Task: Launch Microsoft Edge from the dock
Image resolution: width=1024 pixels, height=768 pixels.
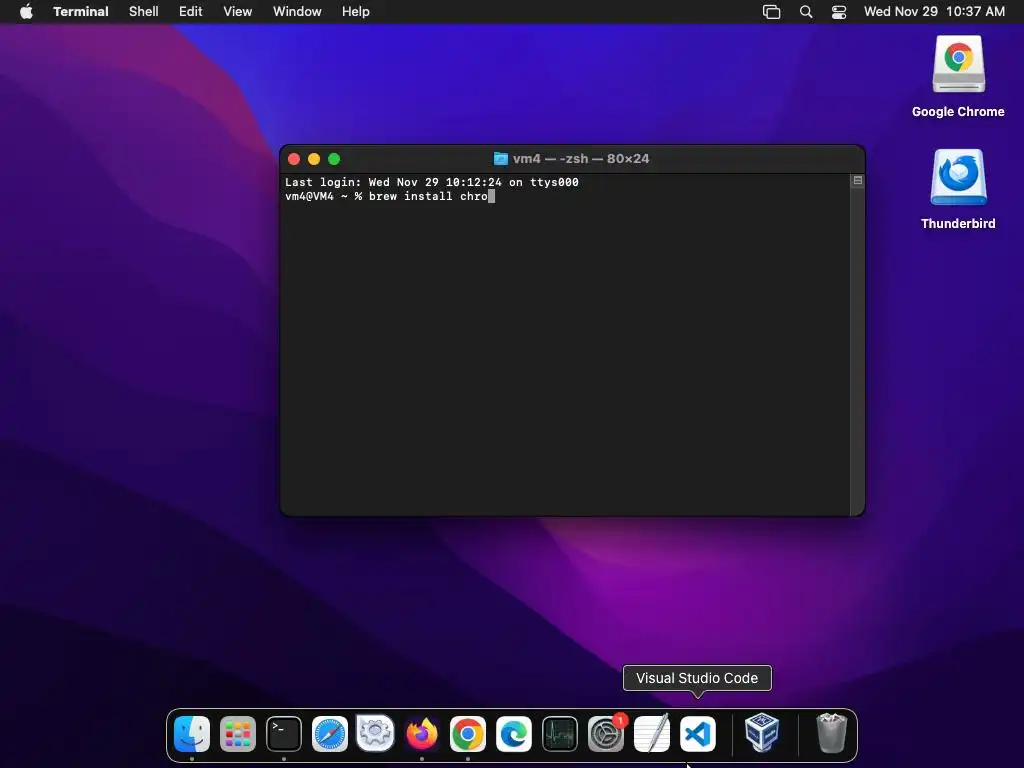Action: (514, 733)
